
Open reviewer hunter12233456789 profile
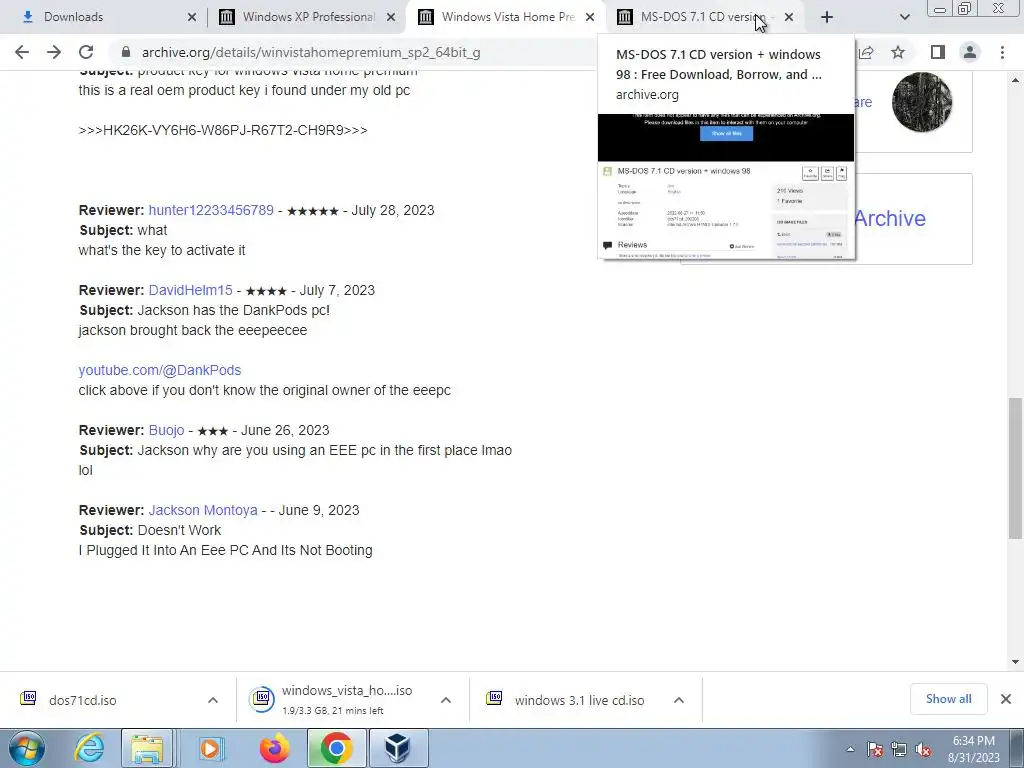(211, 210)
